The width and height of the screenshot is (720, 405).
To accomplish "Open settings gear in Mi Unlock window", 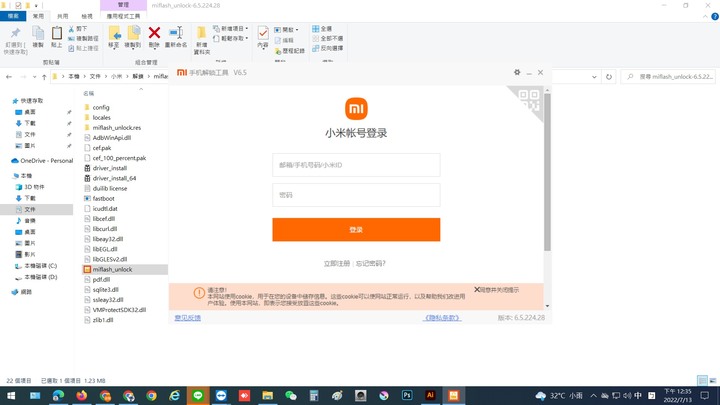I will pyautogui.click(x=517, y=73).
